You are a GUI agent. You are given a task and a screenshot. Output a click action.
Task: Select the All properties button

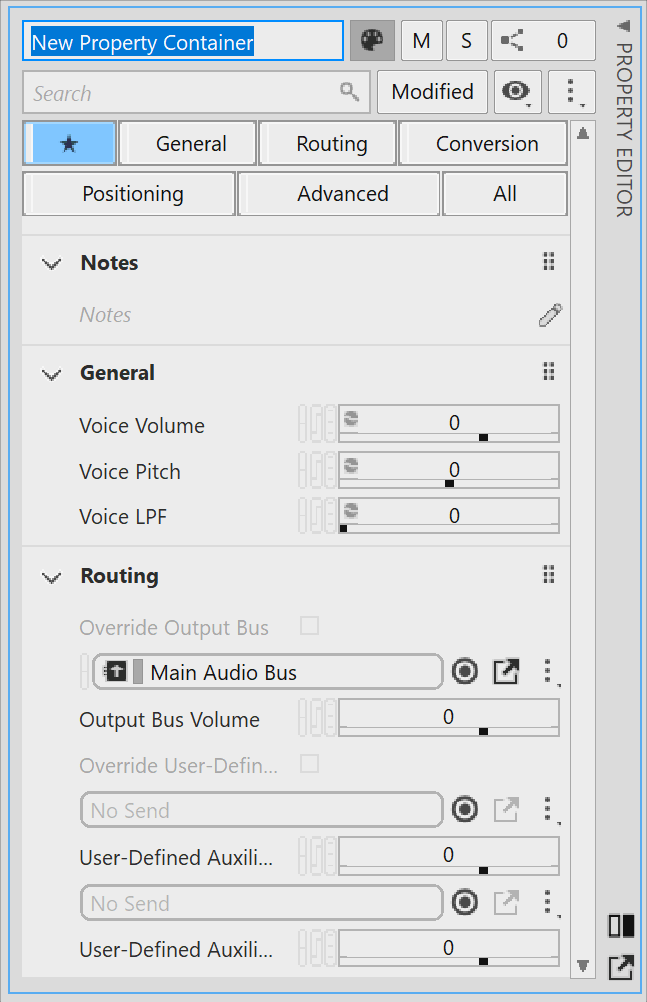(x=505, y=194)
